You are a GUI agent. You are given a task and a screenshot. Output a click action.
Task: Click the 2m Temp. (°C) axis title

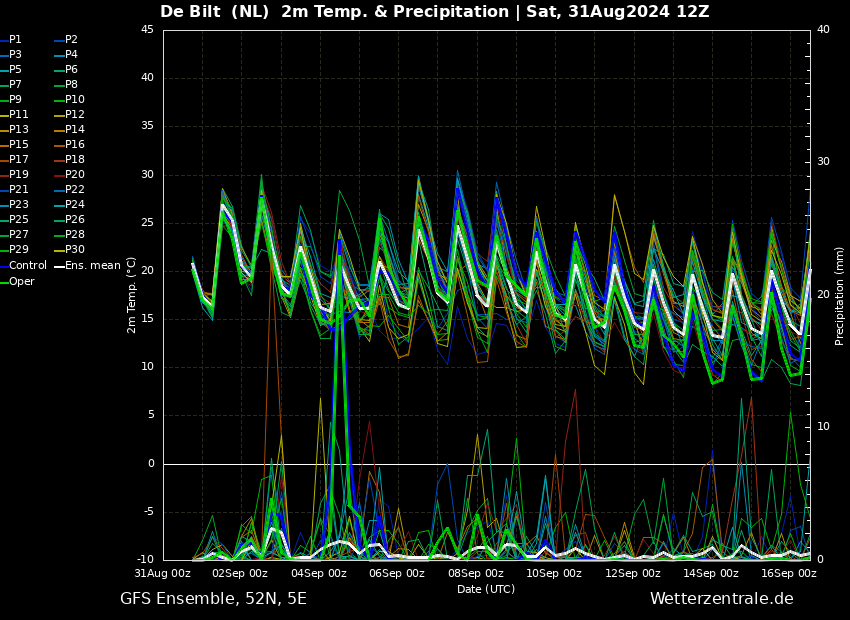[x=132, y=295]
